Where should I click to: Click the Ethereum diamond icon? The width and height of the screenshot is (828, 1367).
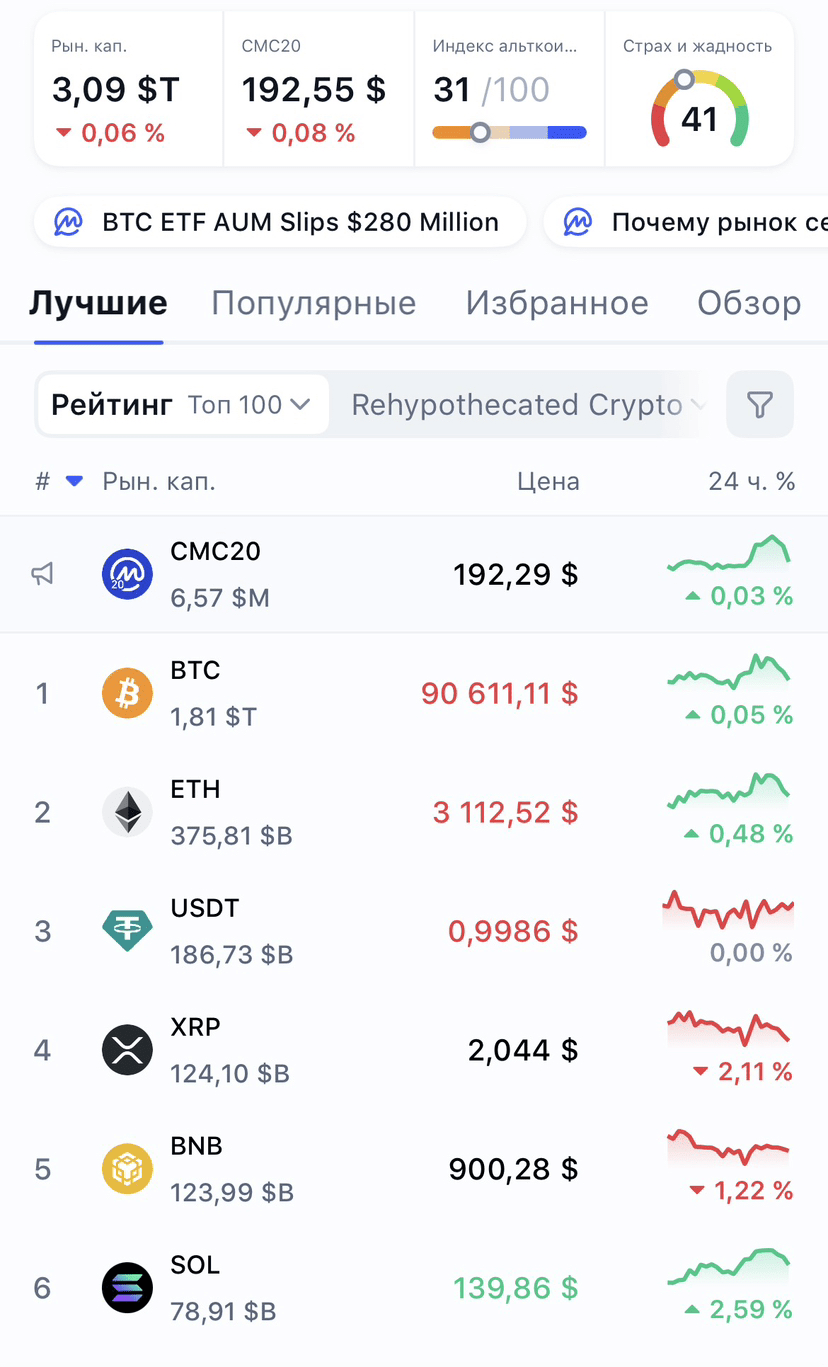tap(127, 812)
